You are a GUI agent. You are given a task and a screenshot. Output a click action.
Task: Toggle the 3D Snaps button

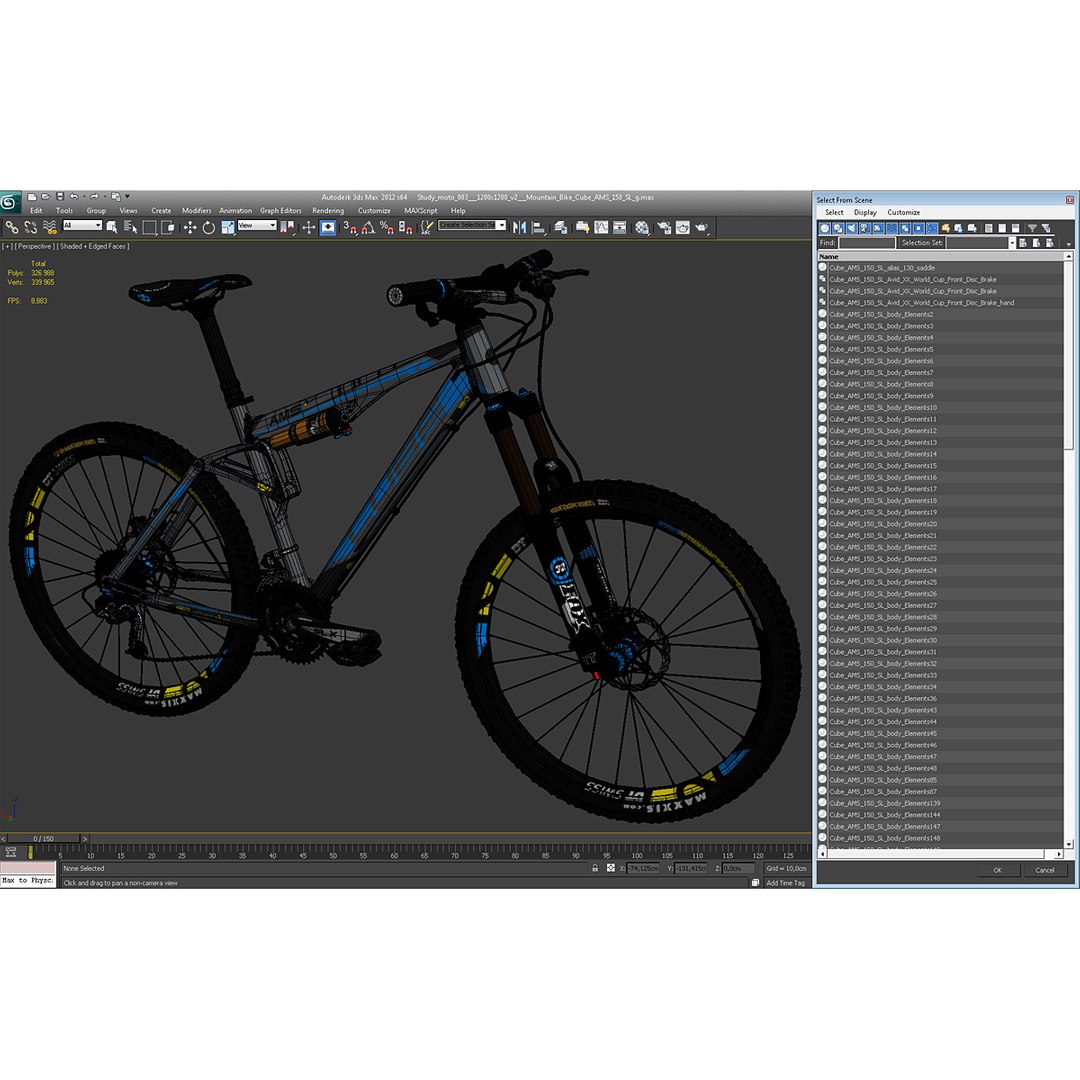(350, 227)
